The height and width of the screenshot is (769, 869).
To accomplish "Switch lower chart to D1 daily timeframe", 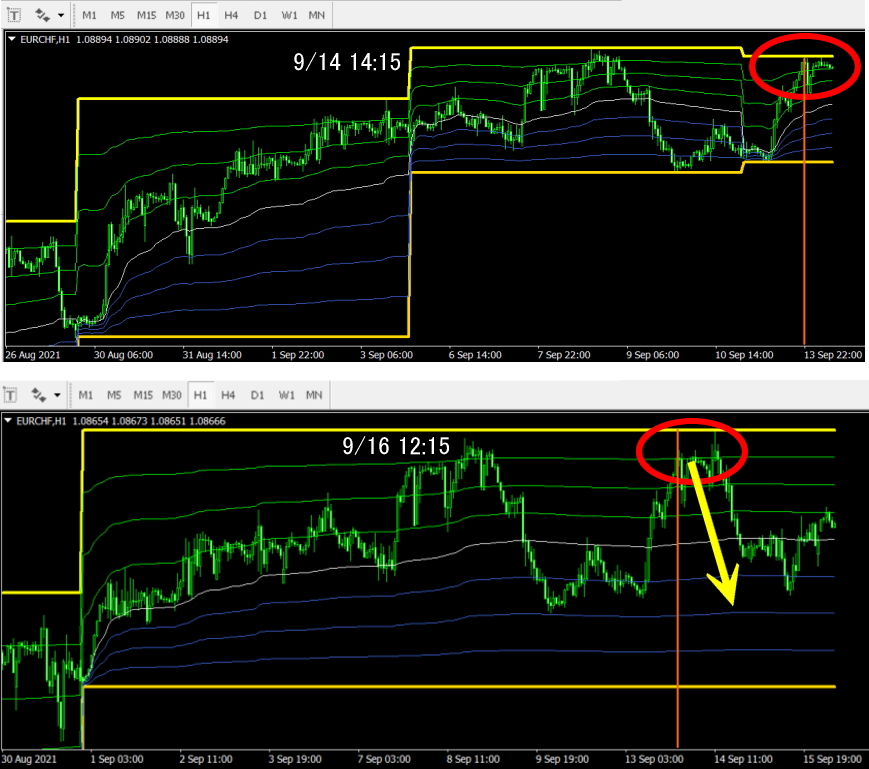I will 257,395.
